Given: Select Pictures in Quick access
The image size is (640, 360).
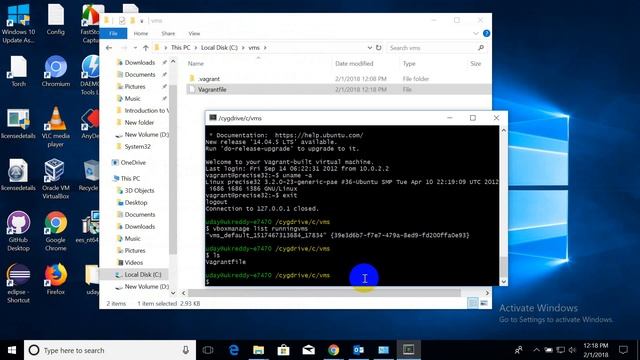Looking at the screenshot, I should pyautogui.click(x=135, y=87).
